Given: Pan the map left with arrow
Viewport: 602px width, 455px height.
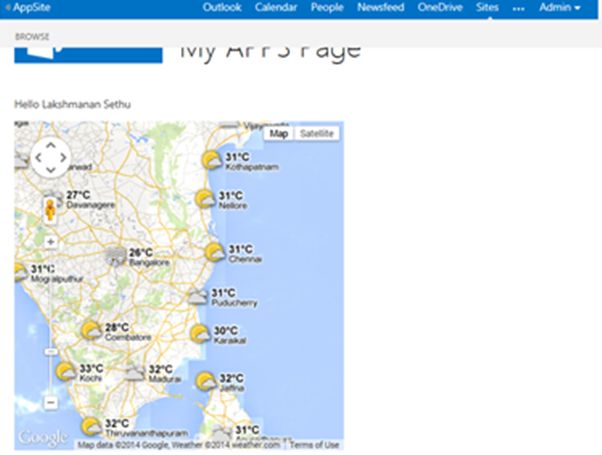Looking at the screenshot, I should (38, 158).
